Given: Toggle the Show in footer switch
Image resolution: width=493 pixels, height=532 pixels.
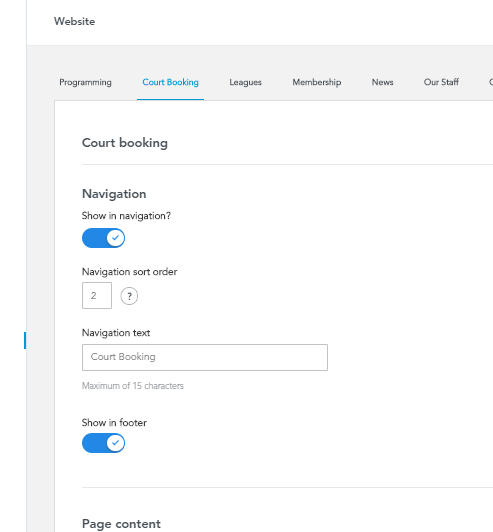Looking at the screenshot, I should 103,443.
